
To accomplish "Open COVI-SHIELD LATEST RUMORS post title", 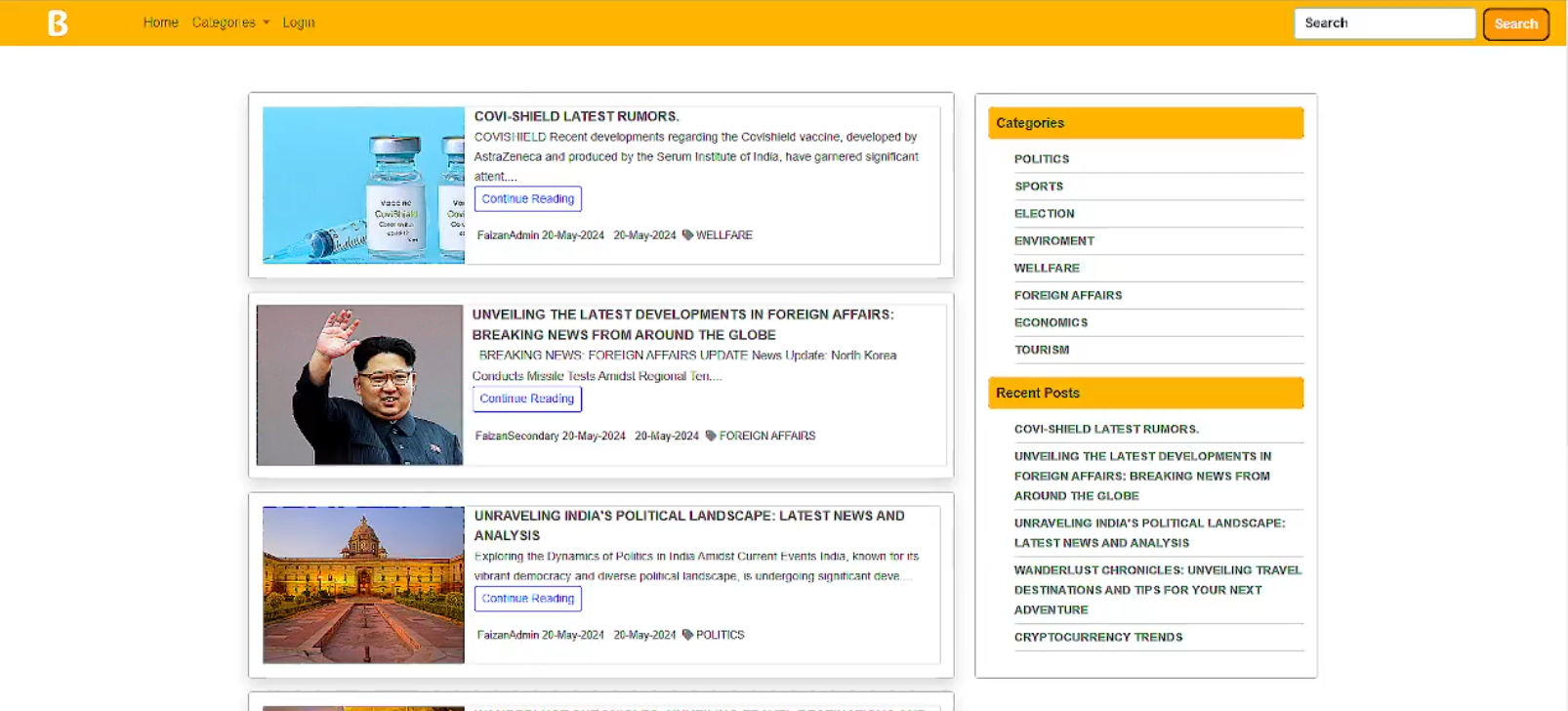I will (576, 116).
